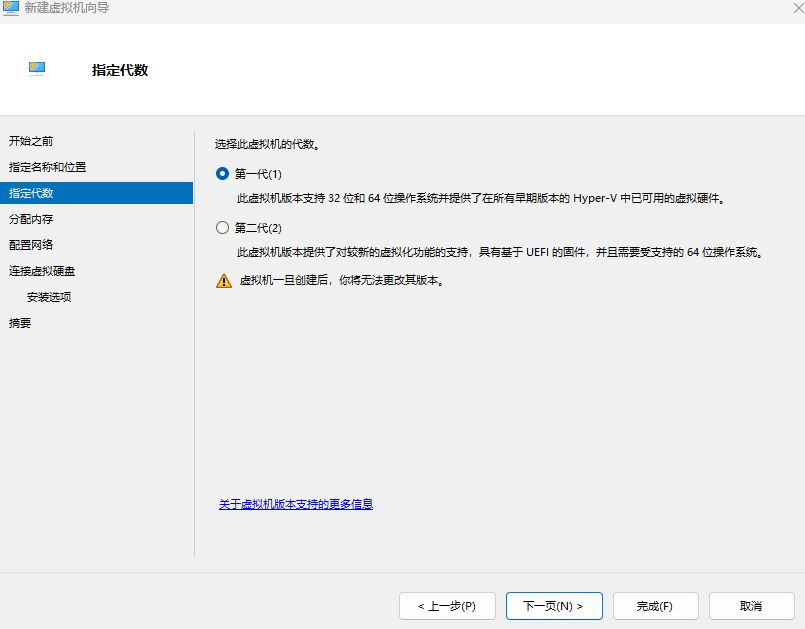Open the 安装选项 sub-step
The height and width of the screenshot is (629, 805).
[x=49, y=297]
